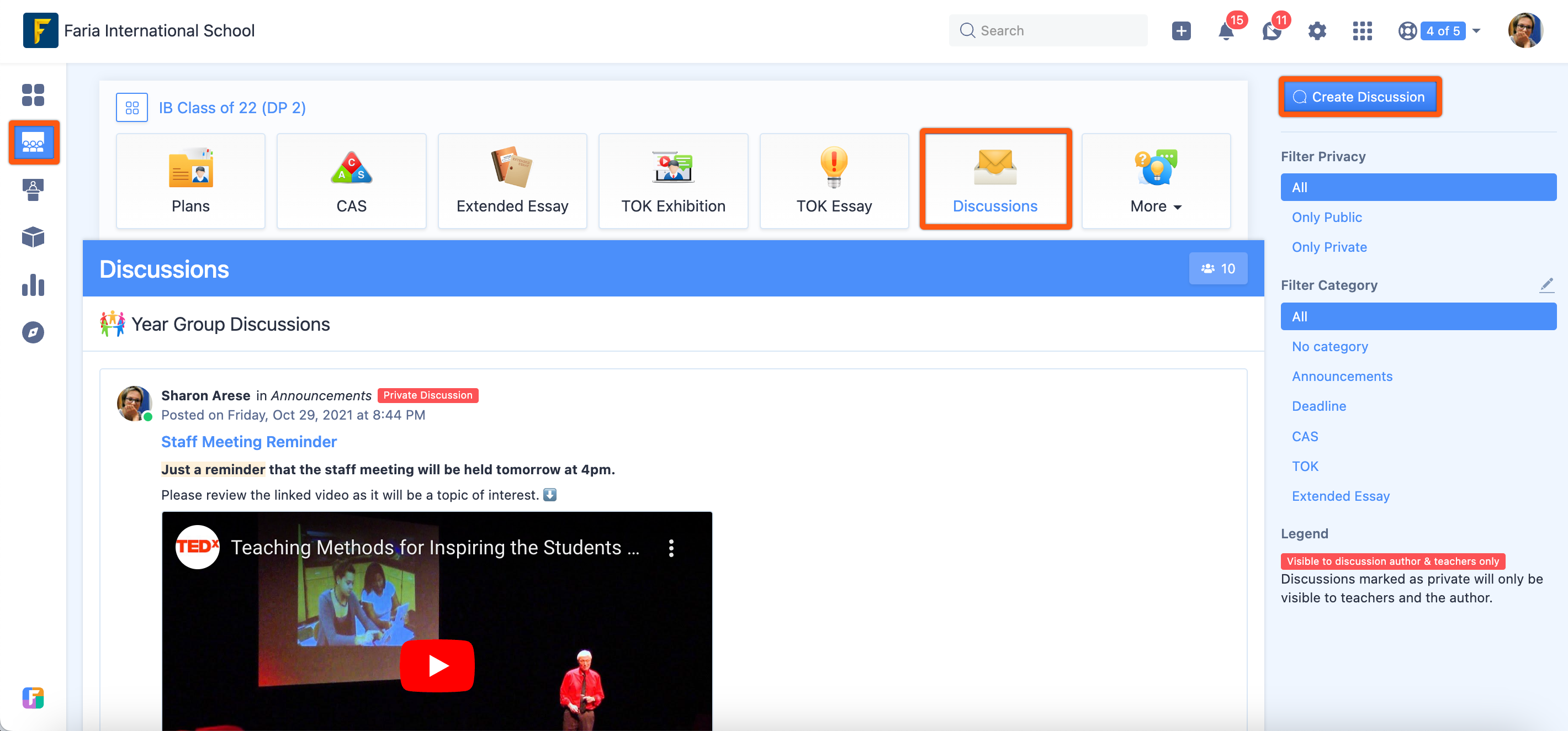Click the plus quick-add icon
This screenshot has width=1568, height=731.
1181,31
